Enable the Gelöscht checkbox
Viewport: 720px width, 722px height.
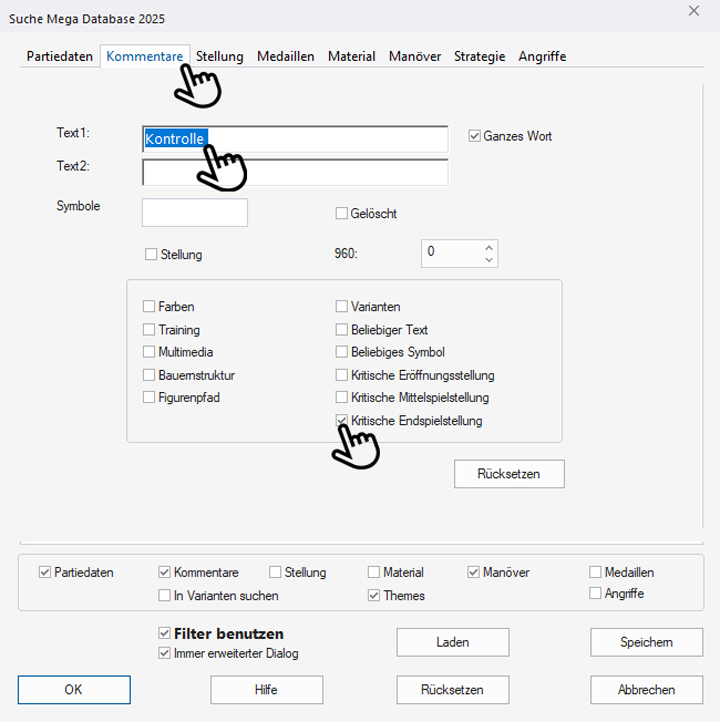click(342, 213)
